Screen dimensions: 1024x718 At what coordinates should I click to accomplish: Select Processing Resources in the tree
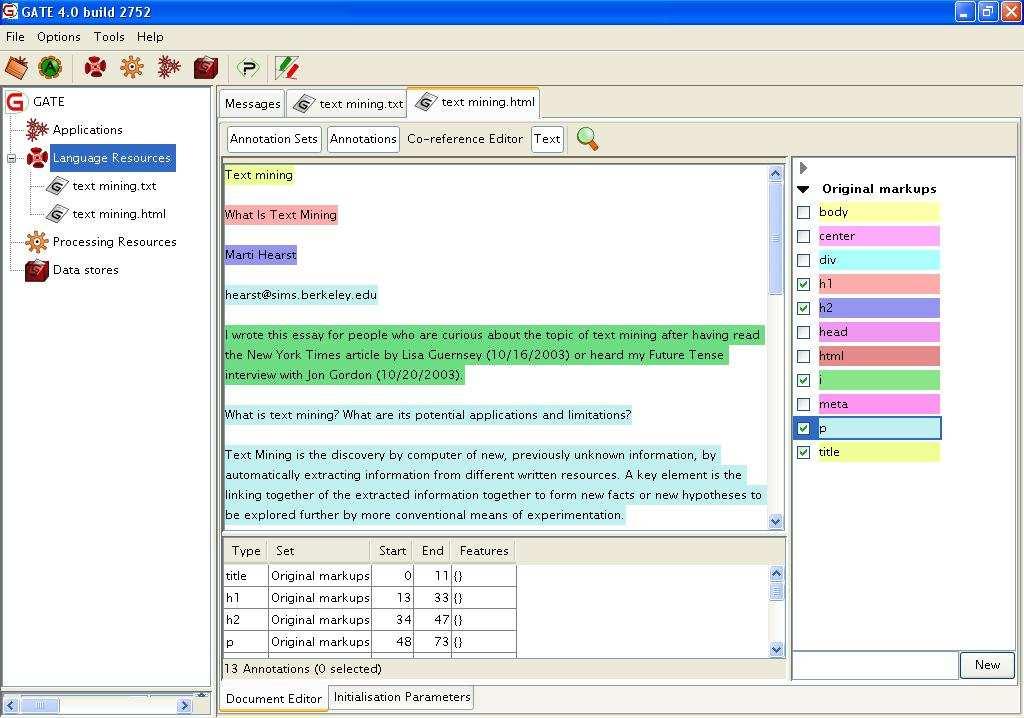[114, 242]
